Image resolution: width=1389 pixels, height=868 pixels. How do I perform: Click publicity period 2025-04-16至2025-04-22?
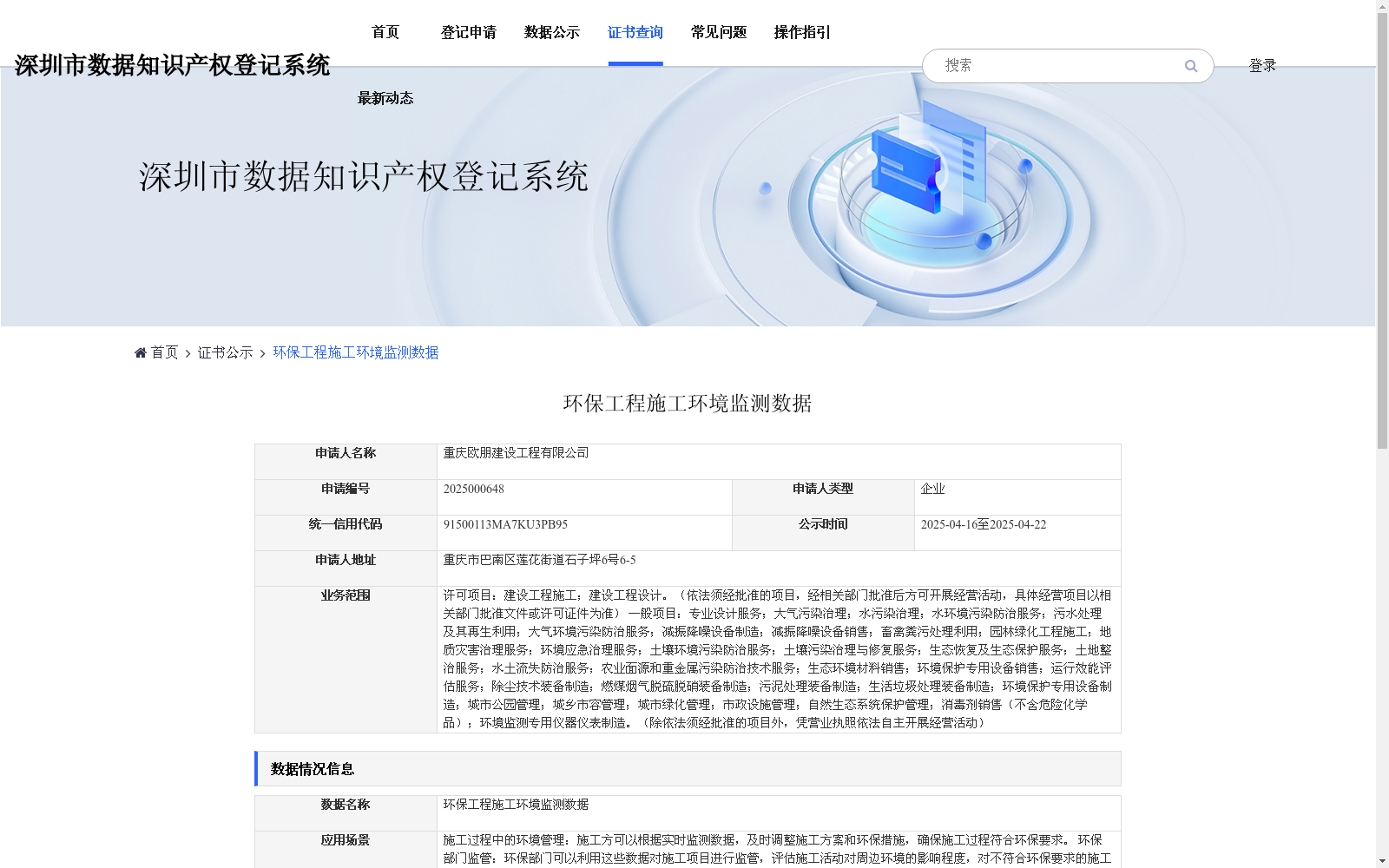(984, 524)
